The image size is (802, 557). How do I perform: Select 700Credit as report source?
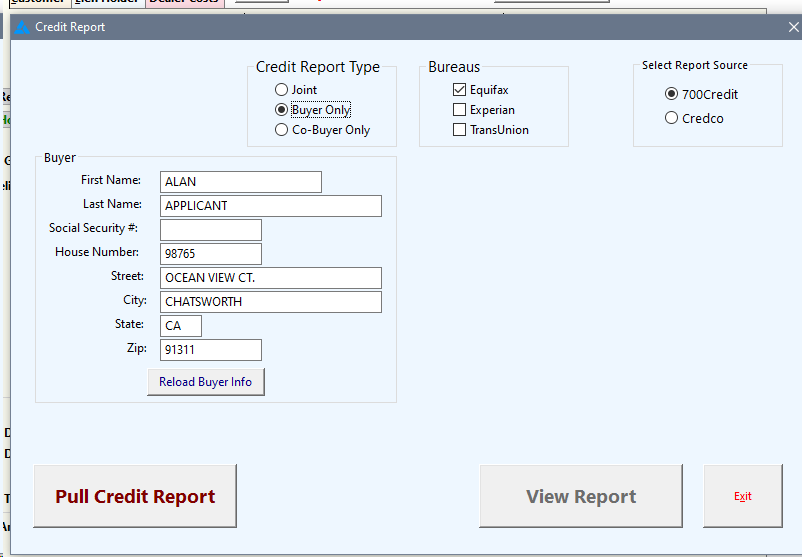pyautogui.click(x=672, y=94)
